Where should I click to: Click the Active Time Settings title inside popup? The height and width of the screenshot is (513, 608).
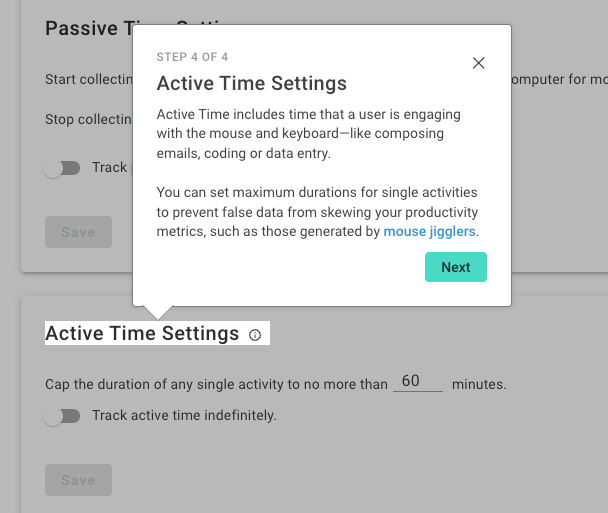(x=252, y=83)
